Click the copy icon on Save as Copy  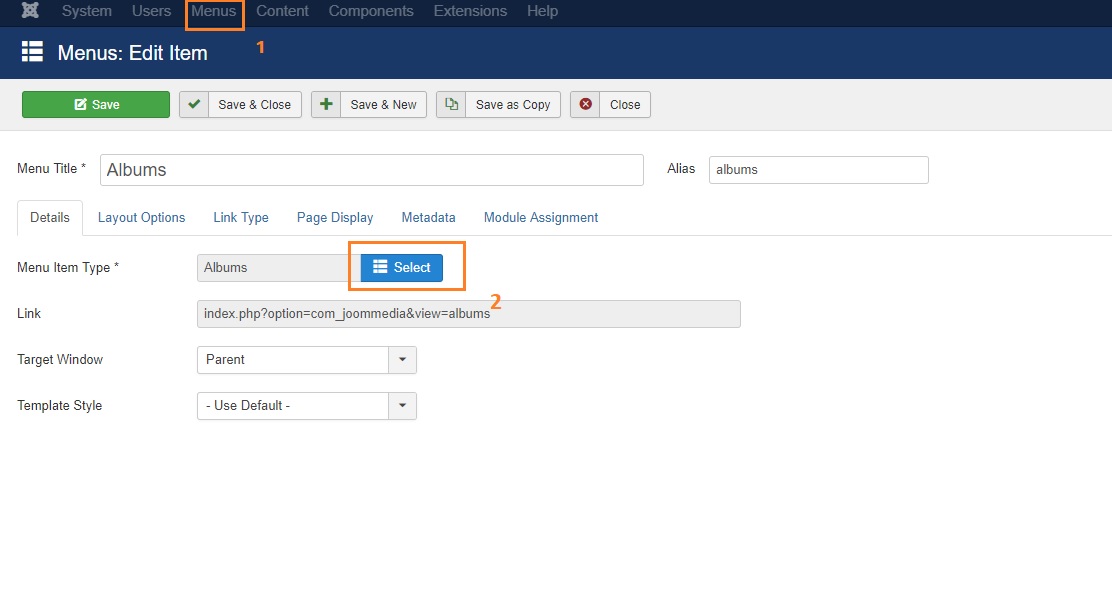pyautogui.click(x=451, y=104)
